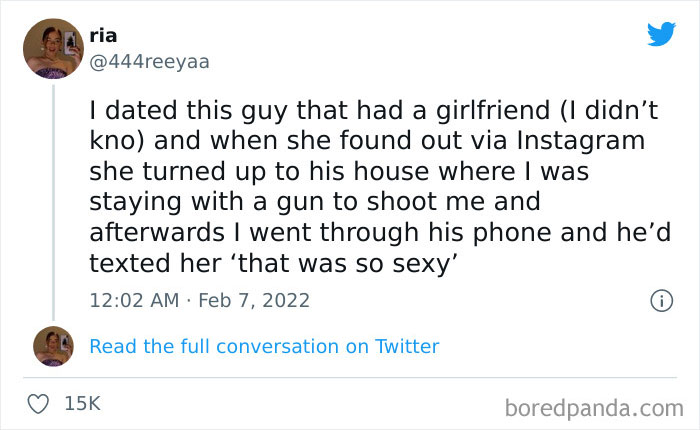Click small avatar beside the conversation link

point(52,346)
